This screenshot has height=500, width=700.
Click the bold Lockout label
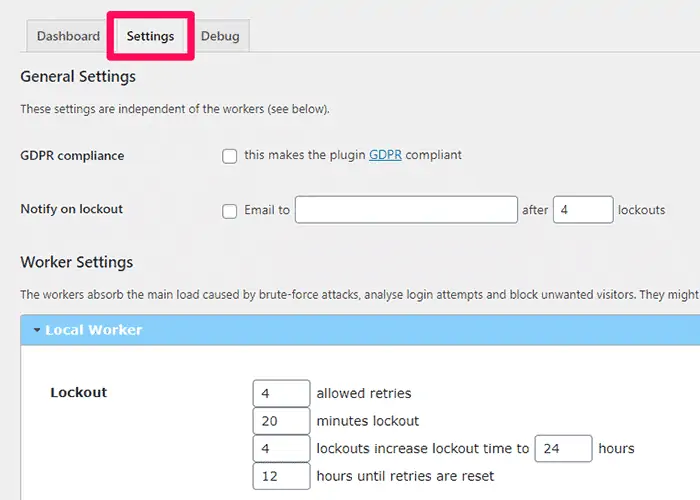point(79,392)
